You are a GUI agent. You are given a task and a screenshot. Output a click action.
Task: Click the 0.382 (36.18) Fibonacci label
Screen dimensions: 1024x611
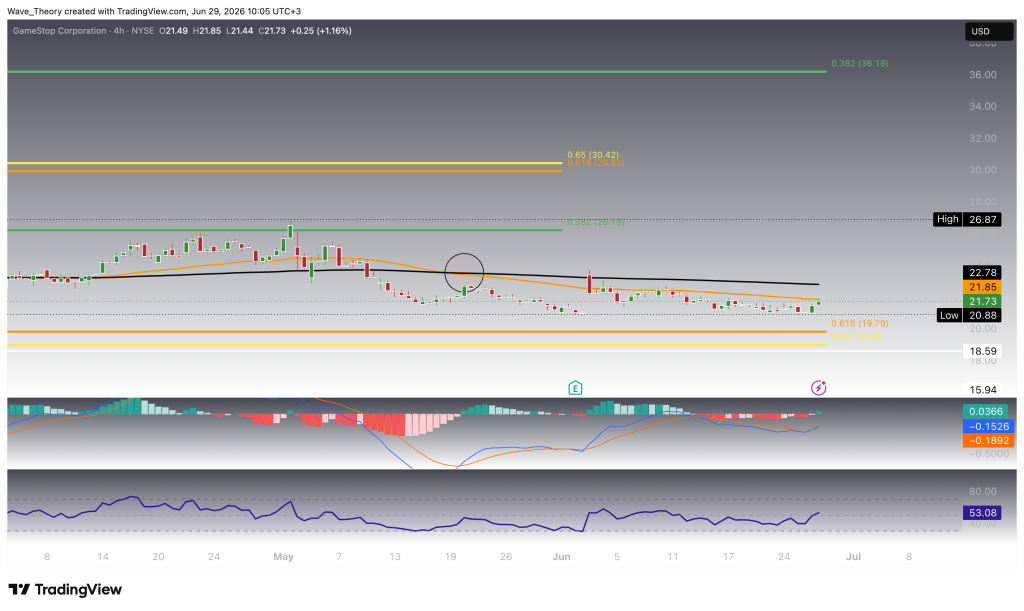(859, 63)
